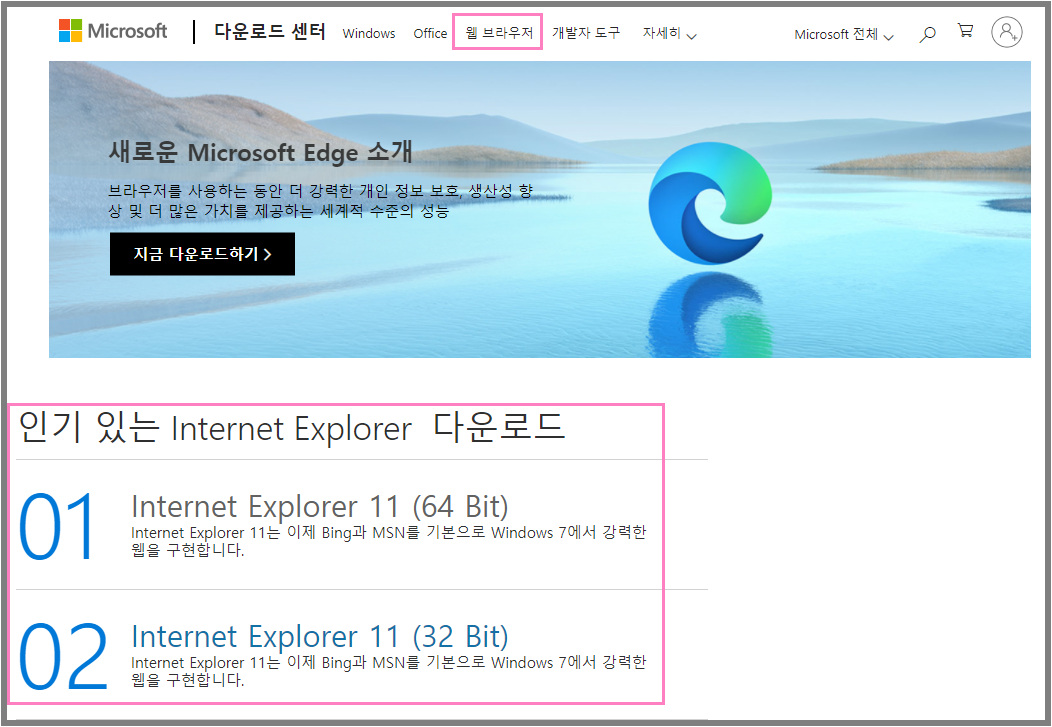Open the search magnifier icon

[927, 34]
